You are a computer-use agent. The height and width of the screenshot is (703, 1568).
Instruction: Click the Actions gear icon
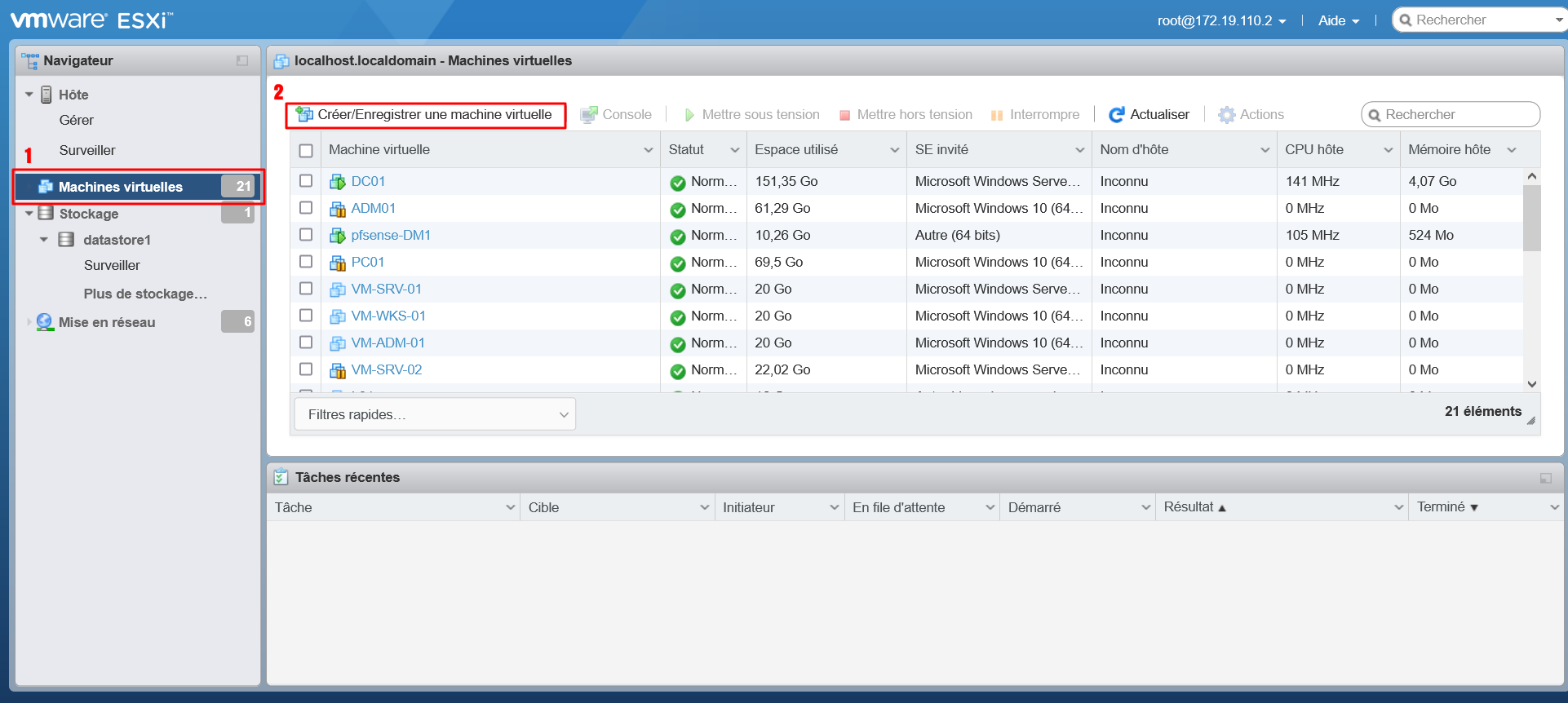1226,115
